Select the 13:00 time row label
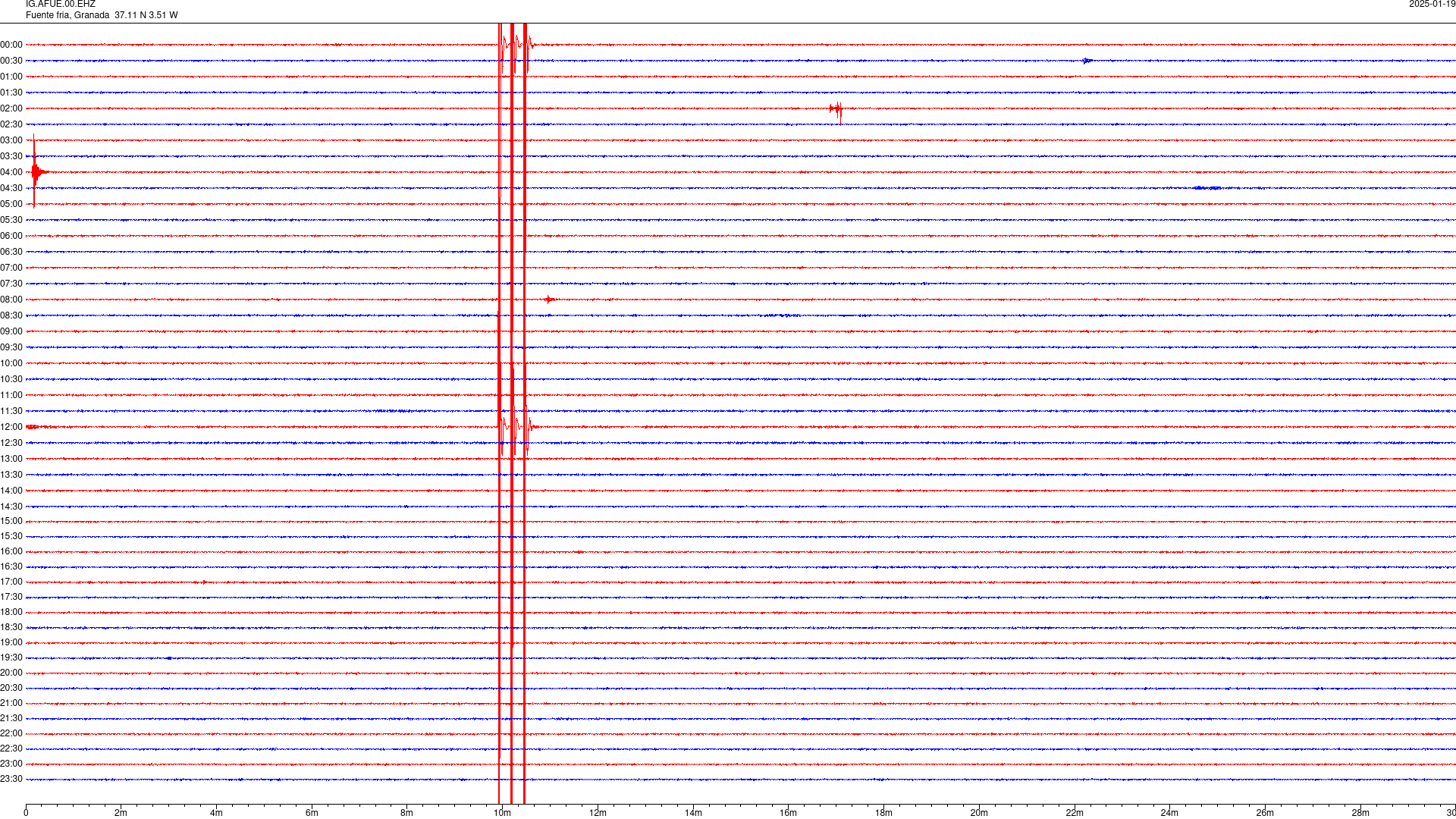This screenshot has height=819, width=1456. coord(11,459)
